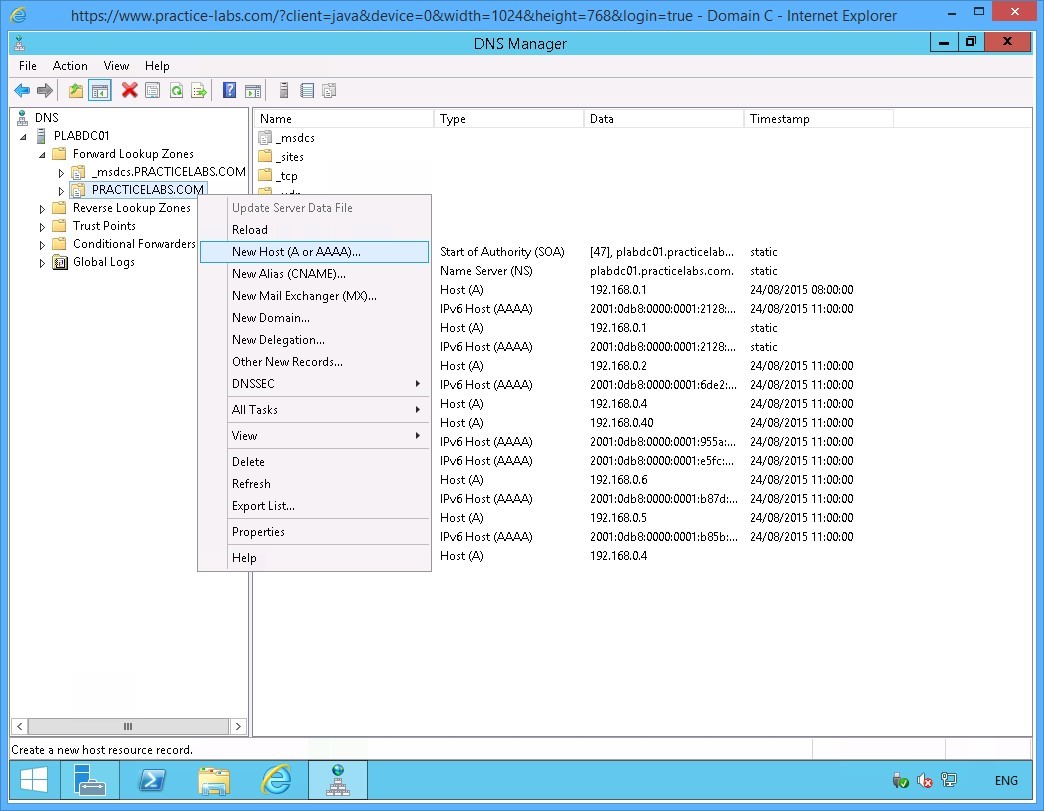Open the Action menu in menu bar
The height and width of the screenshot is (811, 1044).
coord(70,66)
